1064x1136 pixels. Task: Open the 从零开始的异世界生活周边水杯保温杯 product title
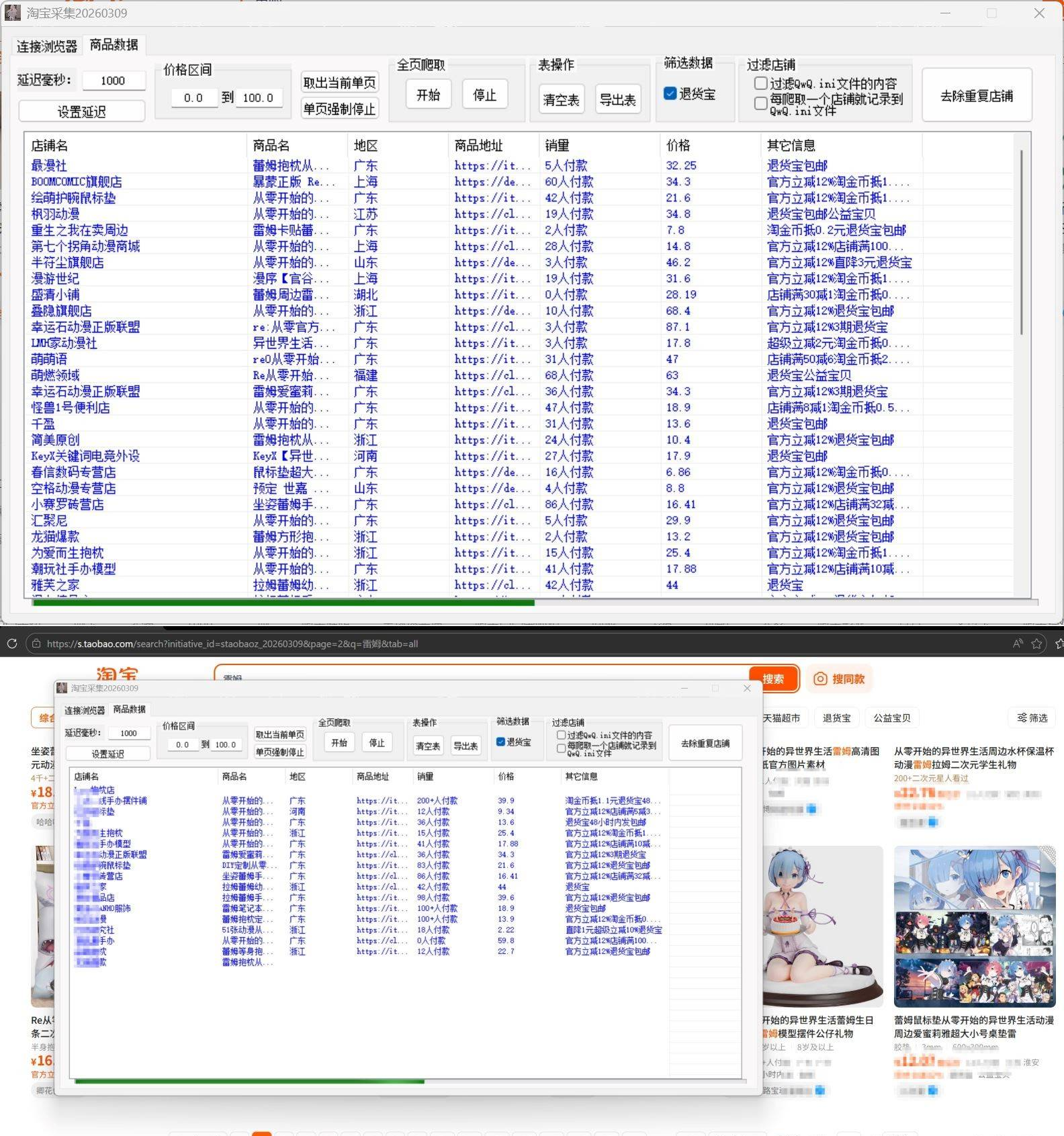(x=974, y=758)
